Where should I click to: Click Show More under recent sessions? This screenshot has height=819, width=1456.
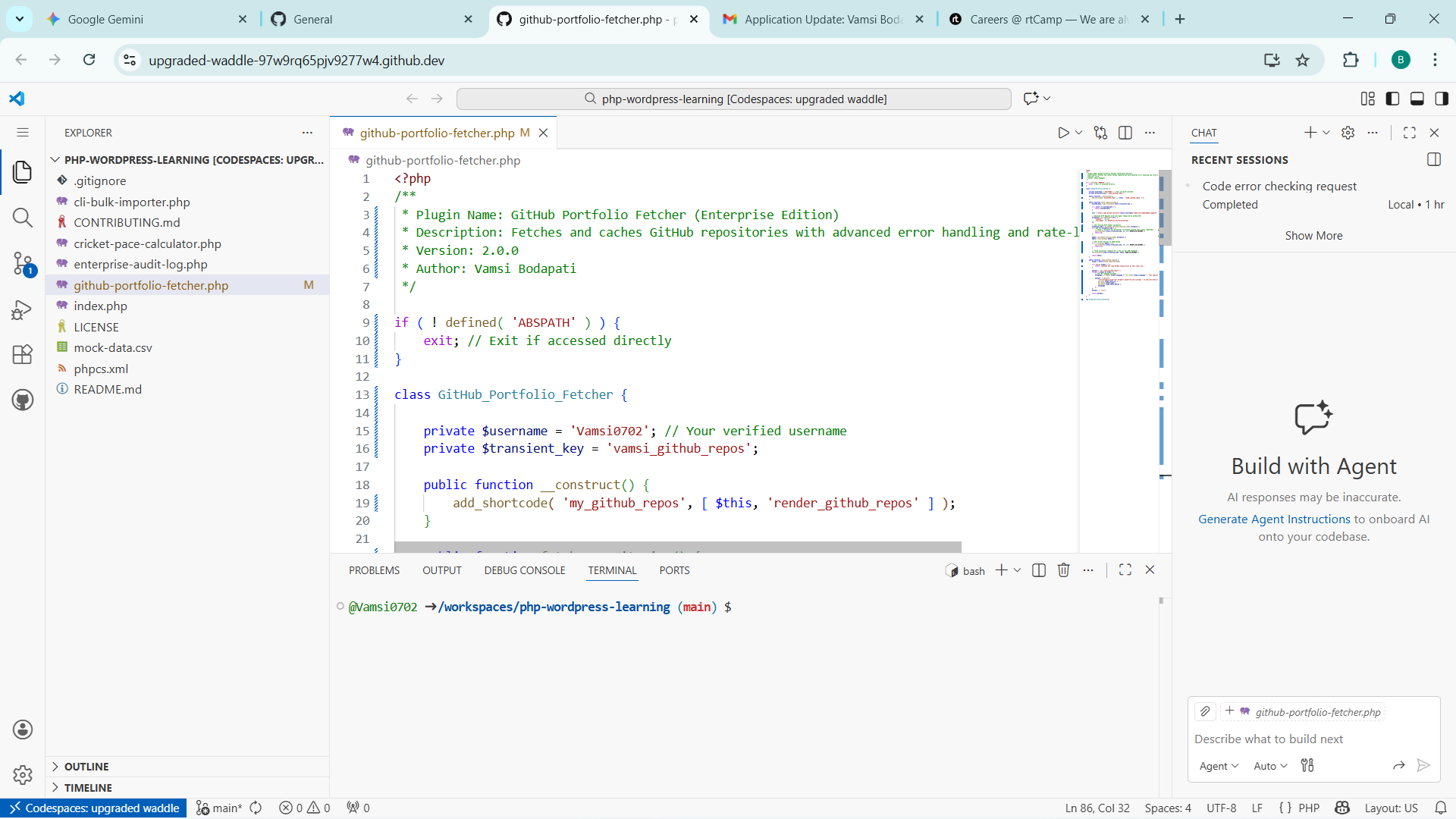click(1313, 235)
